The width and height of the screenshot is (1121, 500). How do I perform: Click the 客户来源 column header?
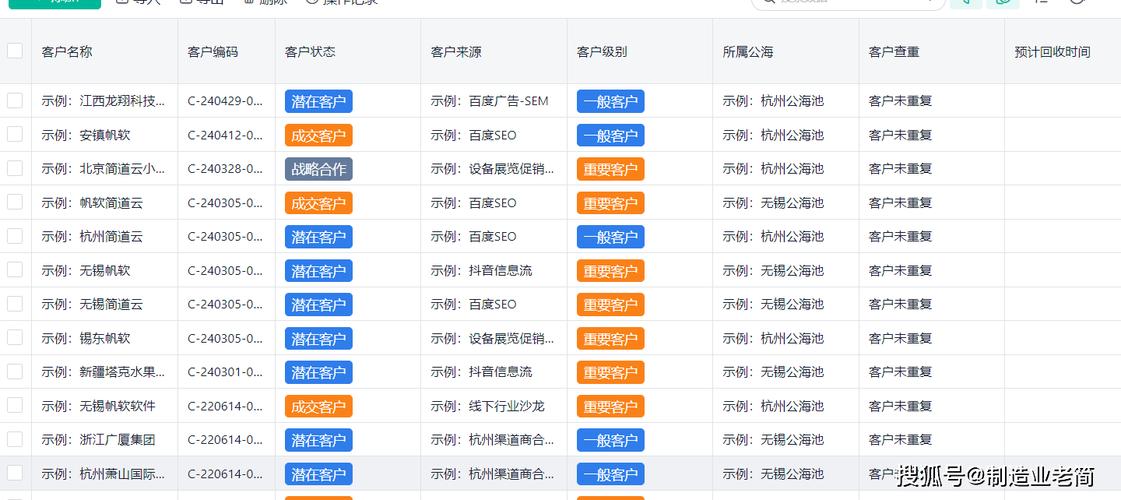pos(456,52)
